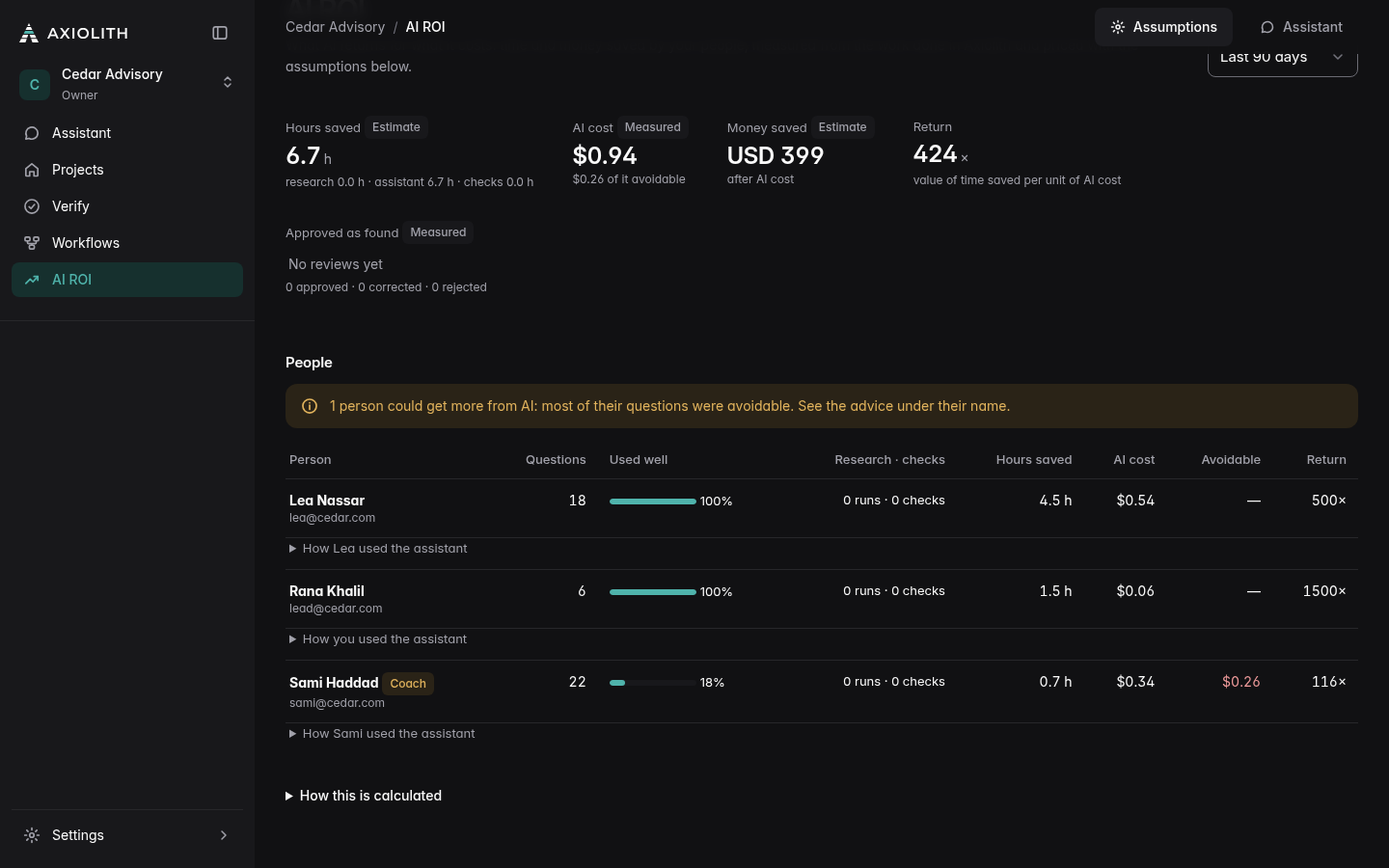Click the Axiolith logo icon
The width and height of the screenshot is (1389, 868).
pos(29,33)
